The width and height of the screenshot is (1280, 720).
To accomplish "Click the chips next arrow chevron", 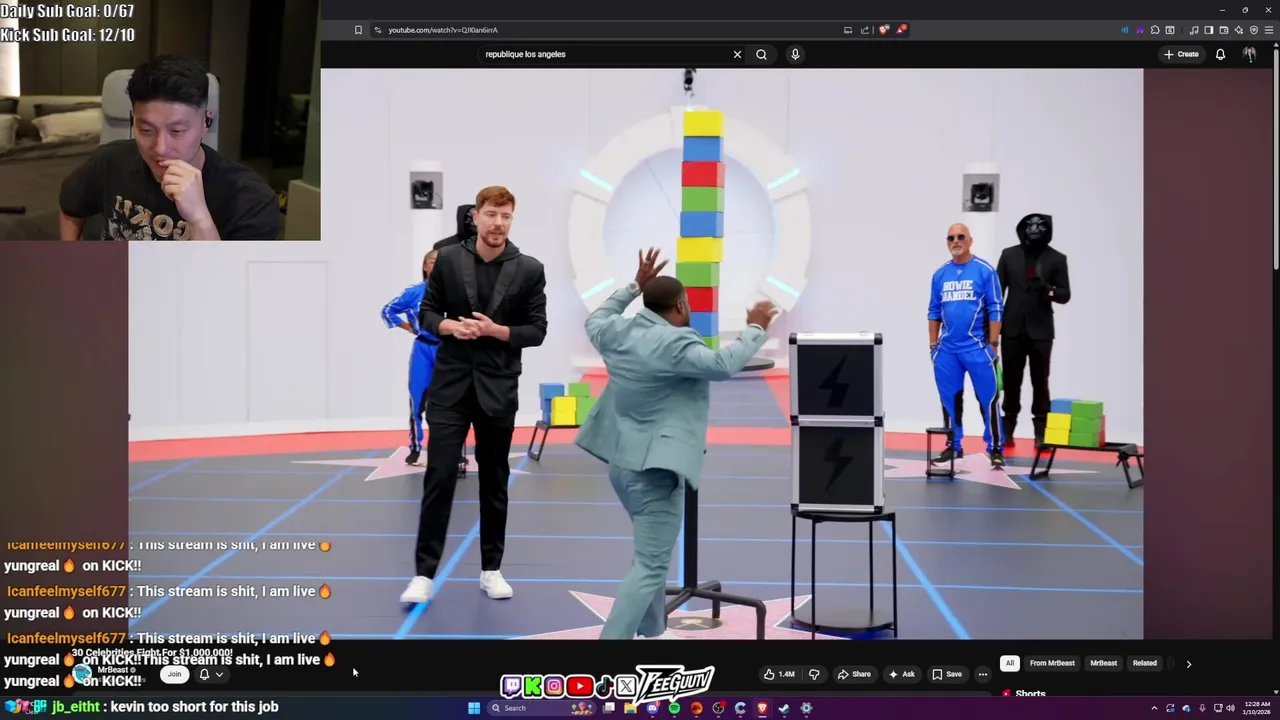I will coord(1188,663).
